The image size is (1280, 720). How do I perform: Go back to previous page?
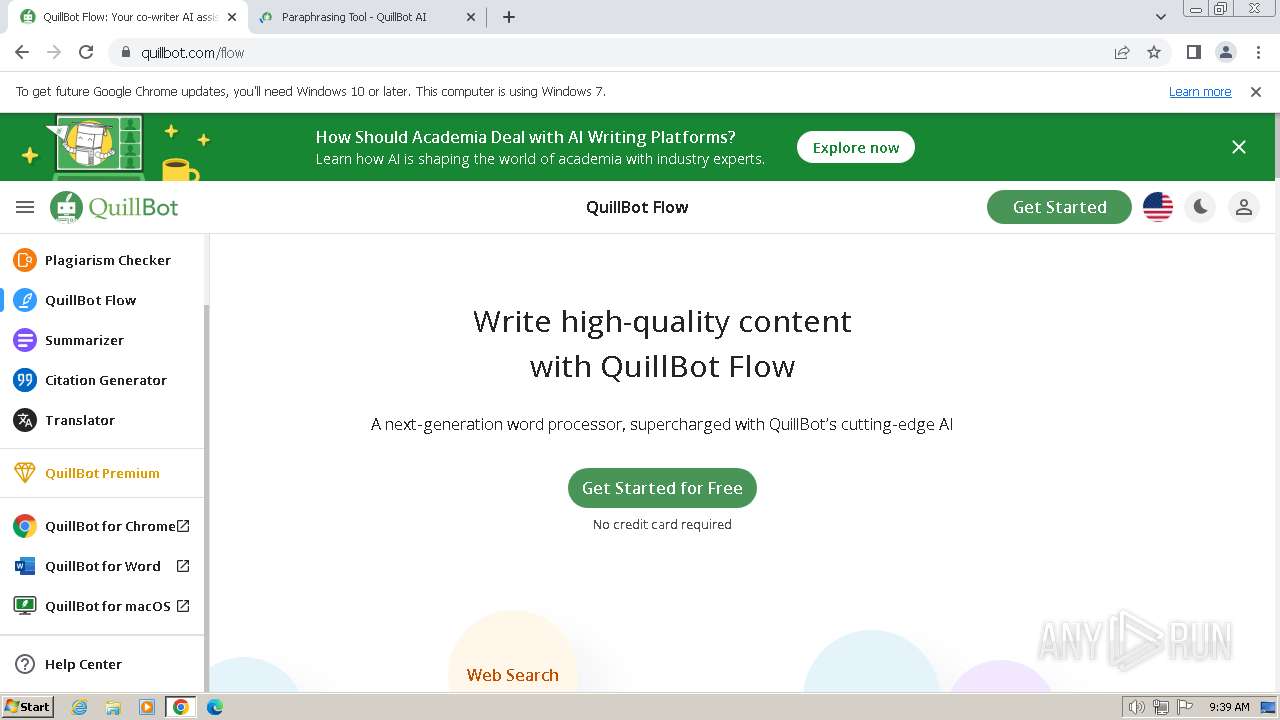[x=22, y=52]
